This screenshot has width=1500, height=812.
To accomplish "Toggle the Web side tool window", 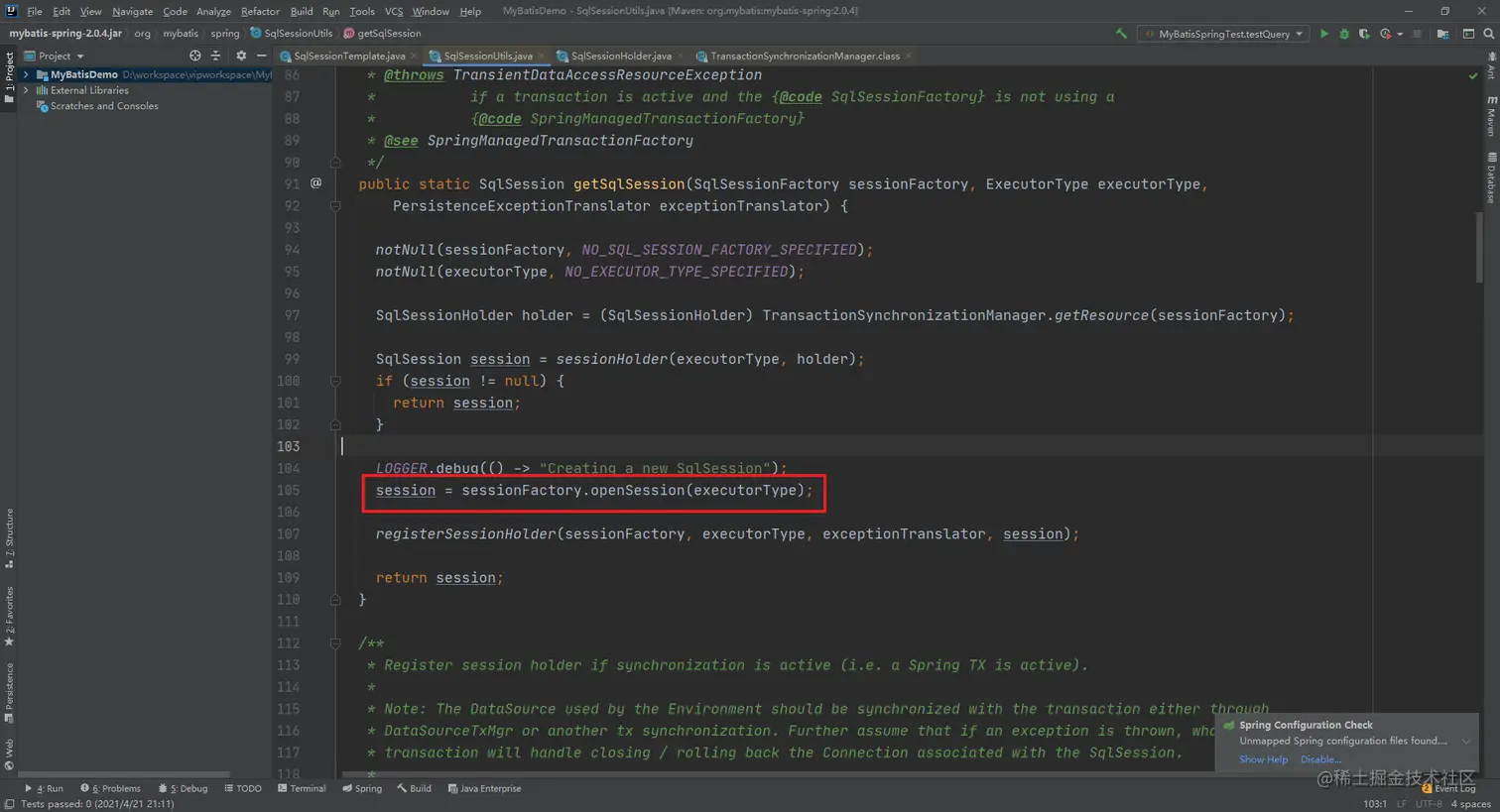I will click(9, 754).
